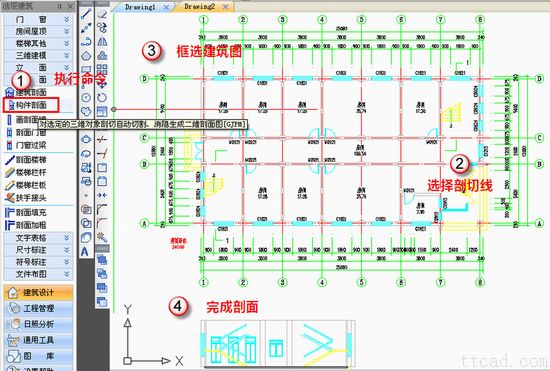Image resolution: width=550 pixels, height=371 pixels.
Task: Select the Erase modify tool
Action: pos(102,14)
